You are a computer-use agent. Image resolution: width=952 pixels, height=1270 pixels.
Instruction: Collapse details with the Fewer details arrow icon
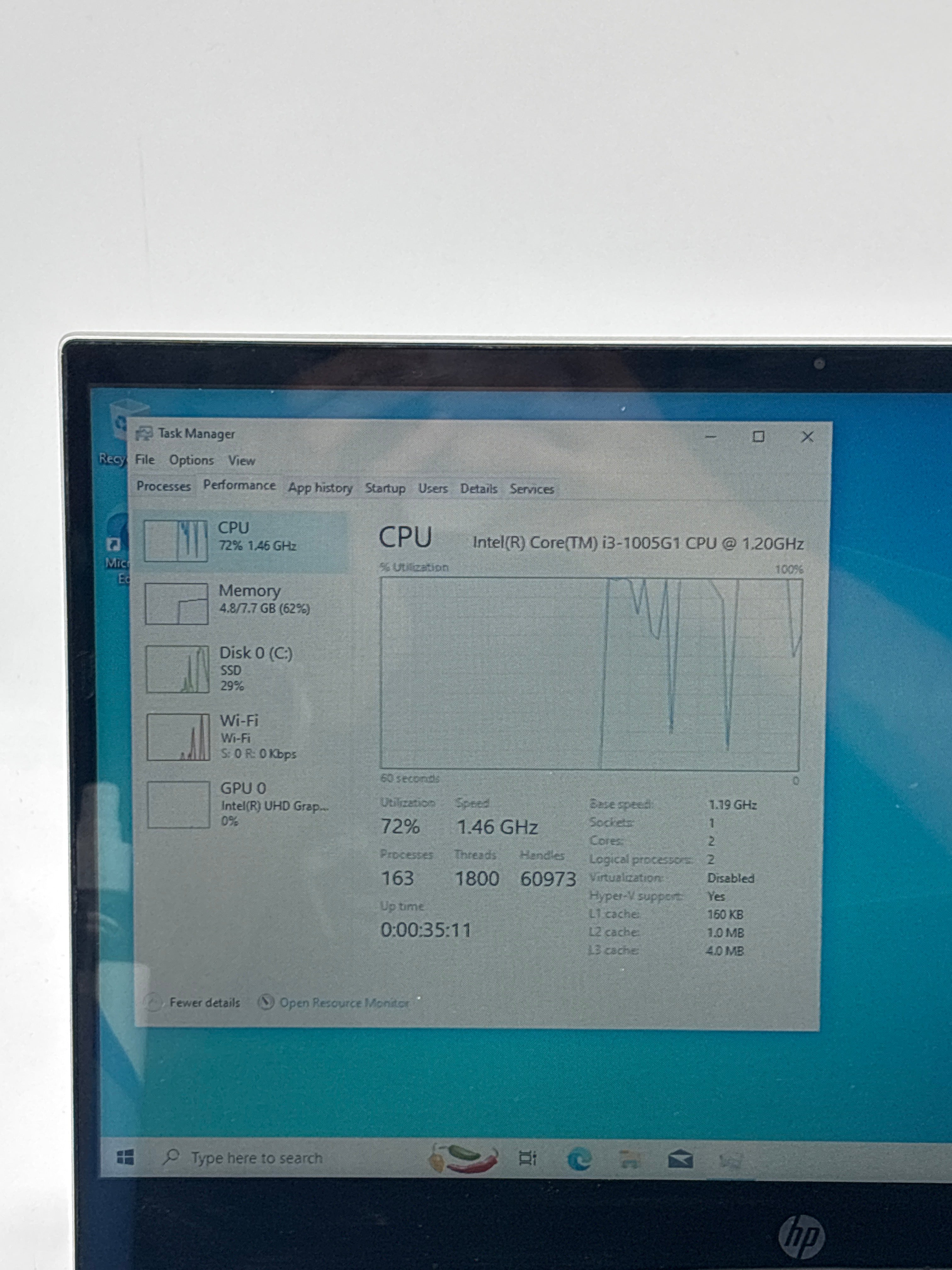point(153,1003)
